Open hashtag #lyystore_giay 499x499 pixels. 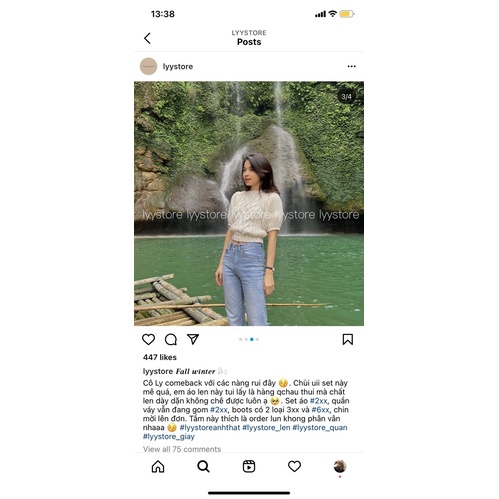click(x=169, y=436)
